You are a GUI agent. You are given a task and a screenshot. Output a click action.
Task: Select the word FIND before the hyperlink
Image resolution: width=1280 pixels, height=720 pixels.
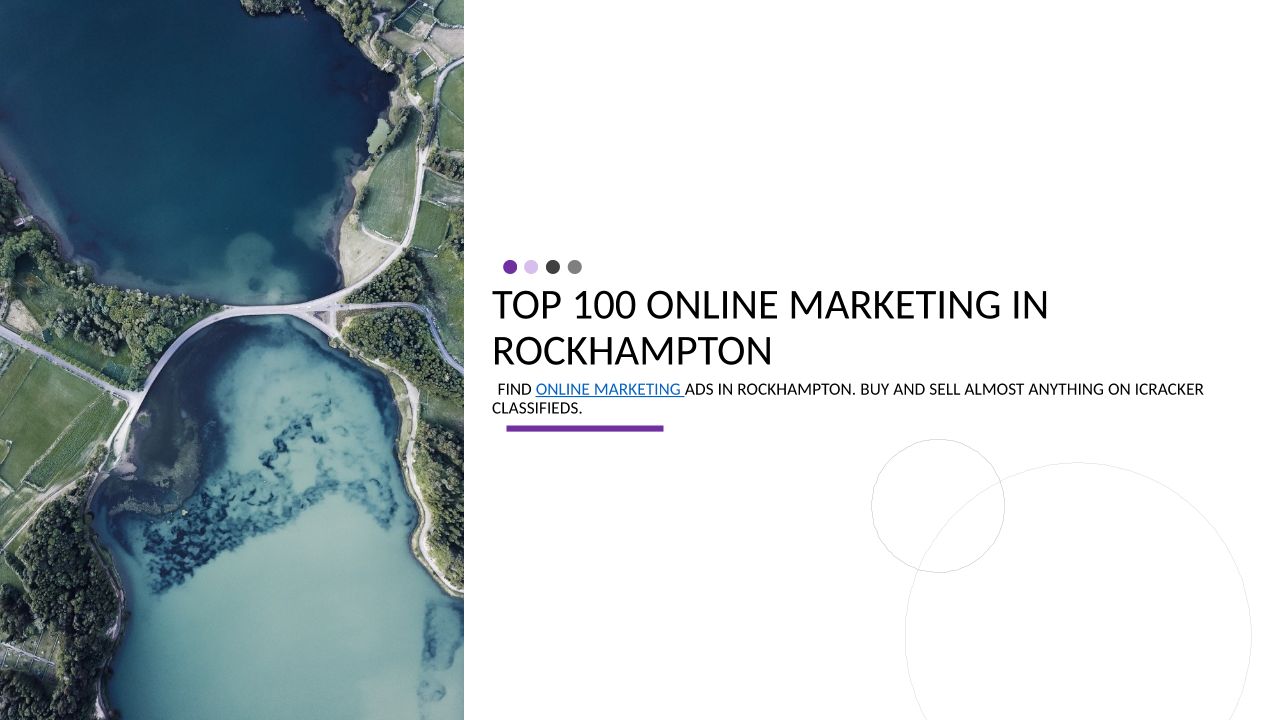tap(514, 390)
